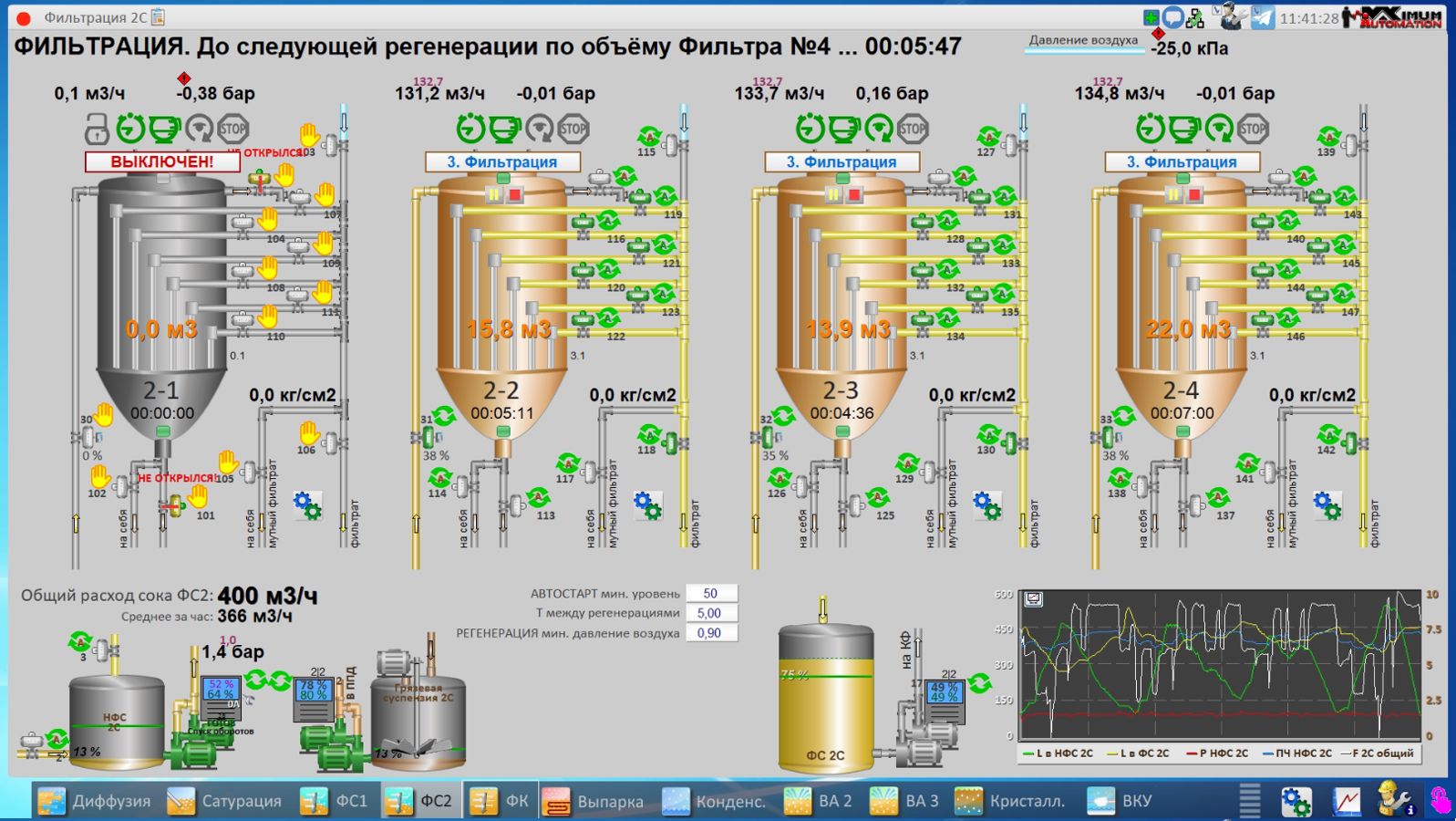Edit Т между регенерациями value 5,00
The height and width of the screenshot is (821, 1456).
(x=710, y=613)
